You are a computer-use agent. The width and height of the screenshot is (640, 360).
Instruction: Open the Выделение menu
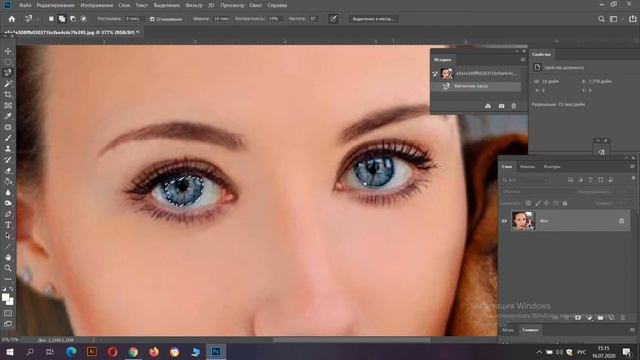pyautogui.click(x=167, y=5)
